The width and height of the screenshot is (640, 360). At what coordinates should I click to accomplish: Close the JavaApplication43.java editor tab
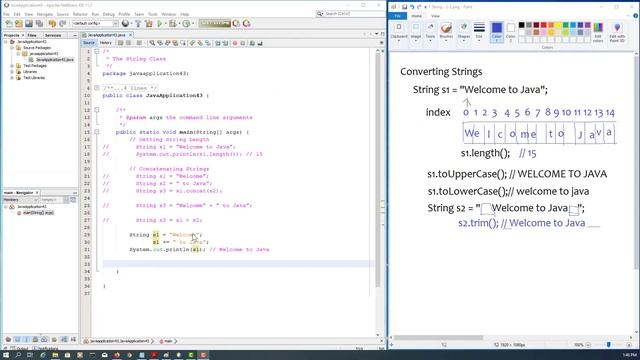click(131, 35)
